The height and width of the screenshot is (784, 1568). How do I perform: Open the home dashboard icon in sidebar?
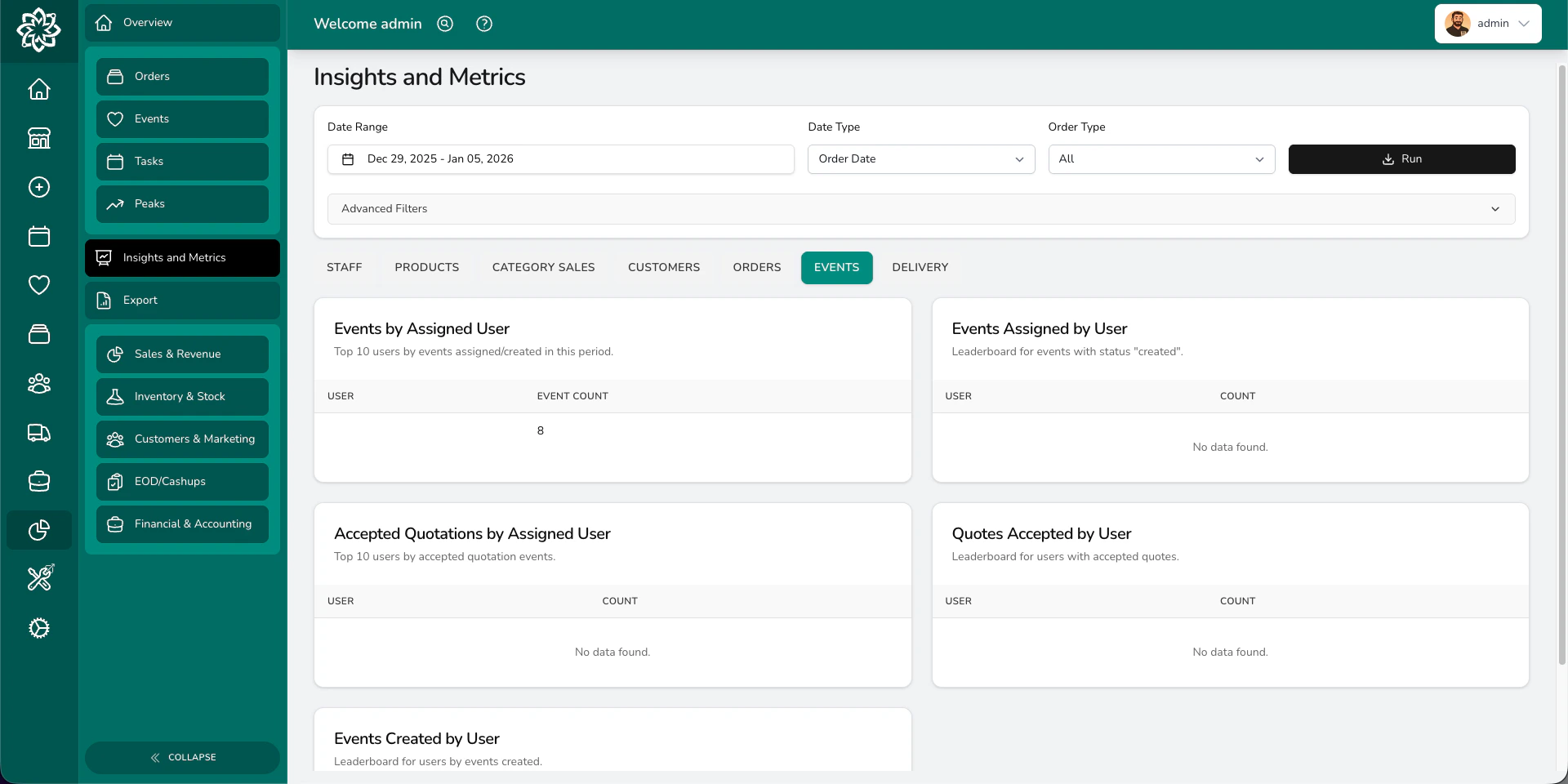point(38,90)
